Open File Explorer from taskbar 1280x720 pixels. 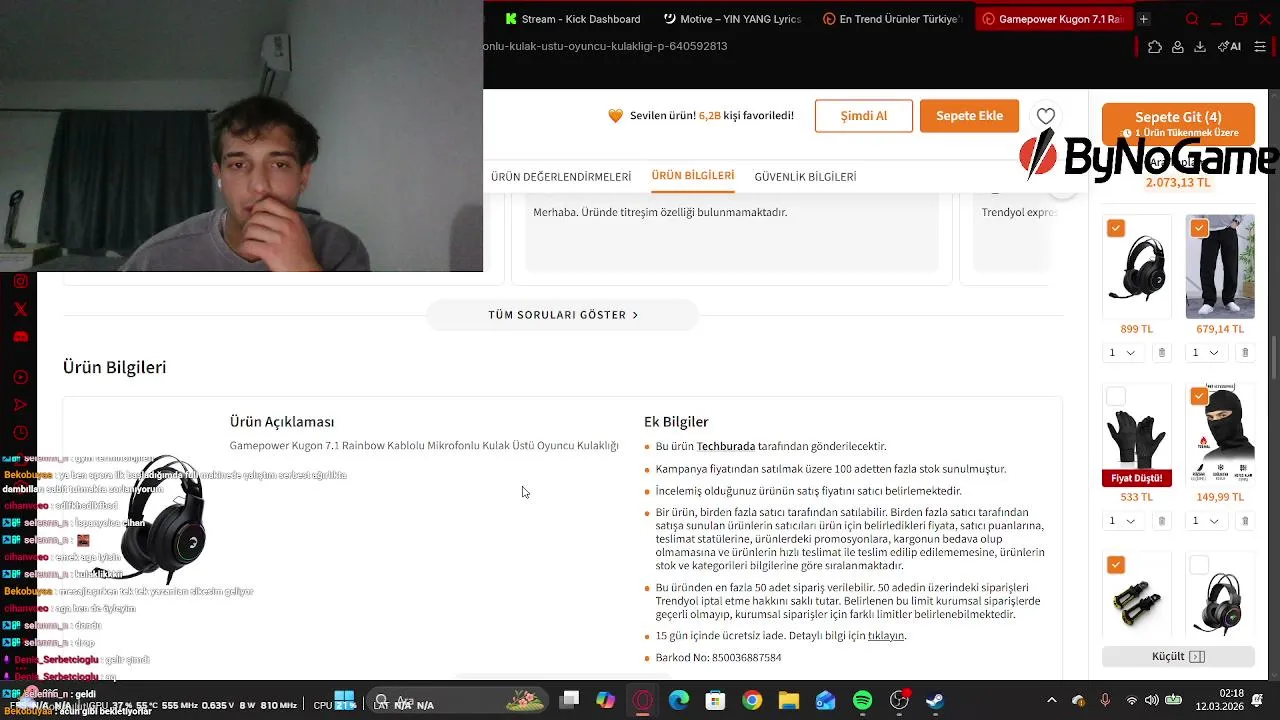(x=788, y=700)
